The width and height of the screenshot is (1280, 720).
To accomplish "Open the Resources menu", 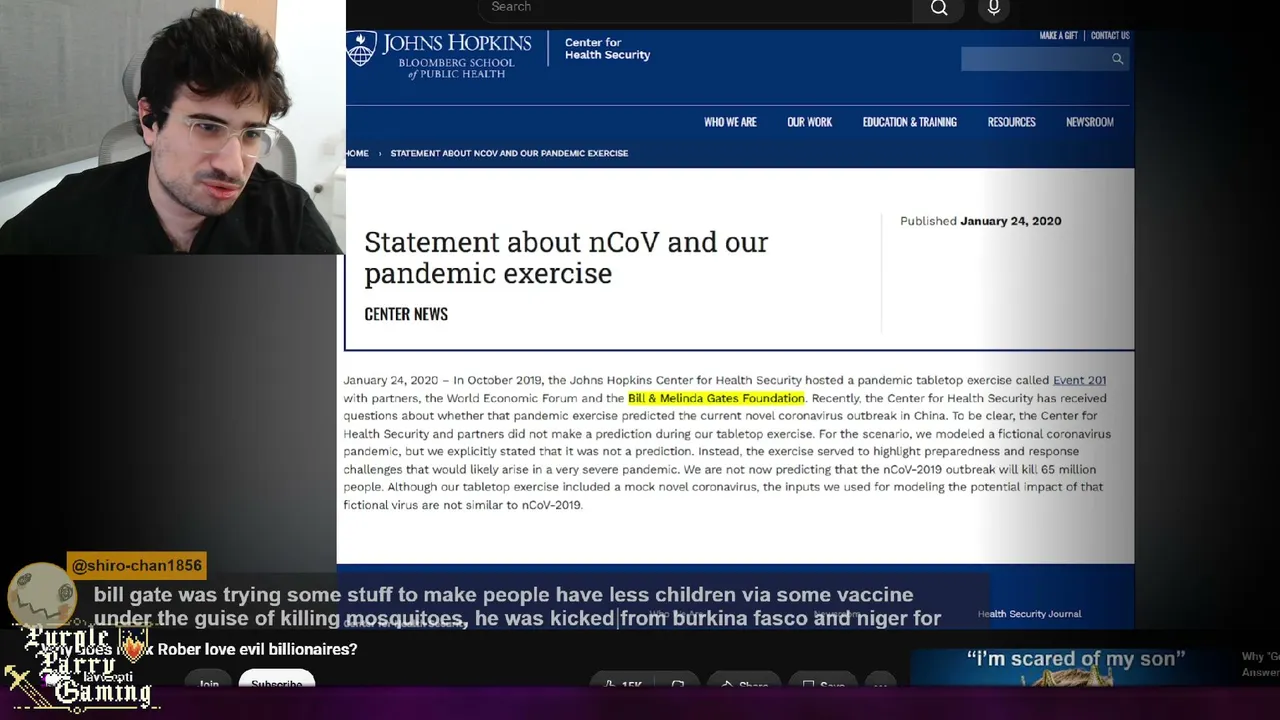I will [1011, 122].
